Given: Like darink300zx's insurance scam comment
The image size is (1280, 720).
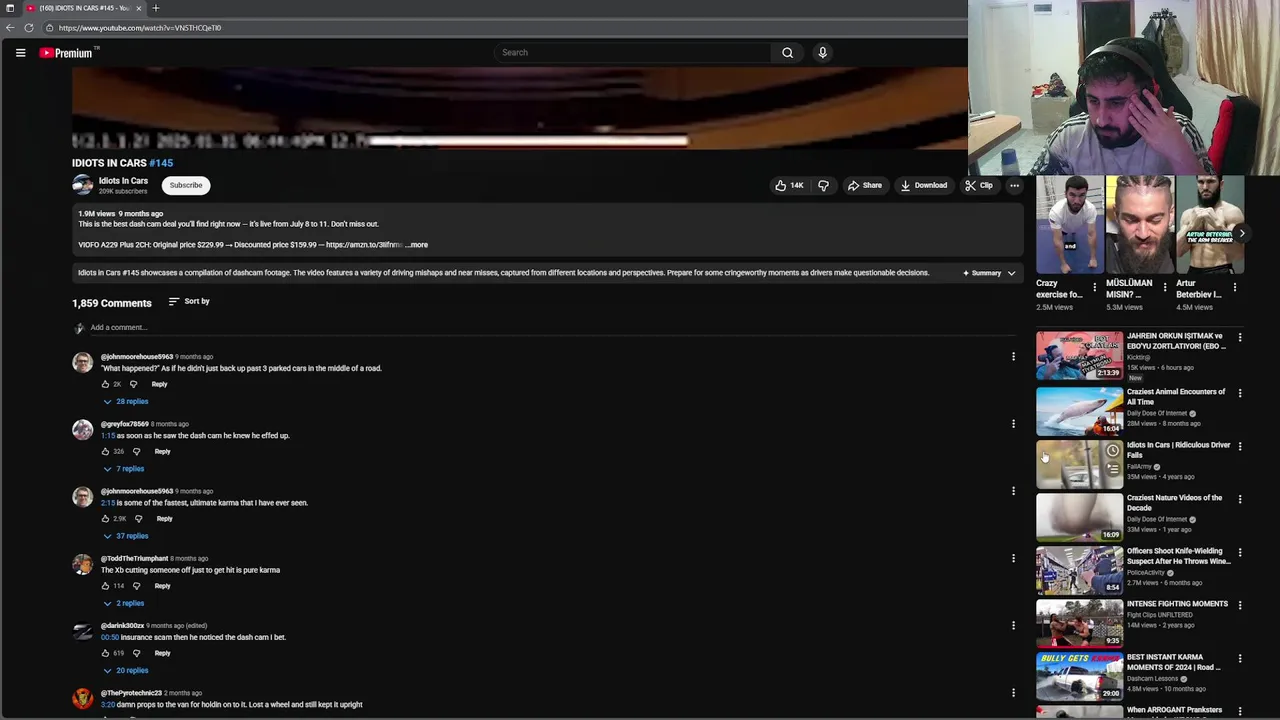Looking at the screenshot, I should click(105, 653).
